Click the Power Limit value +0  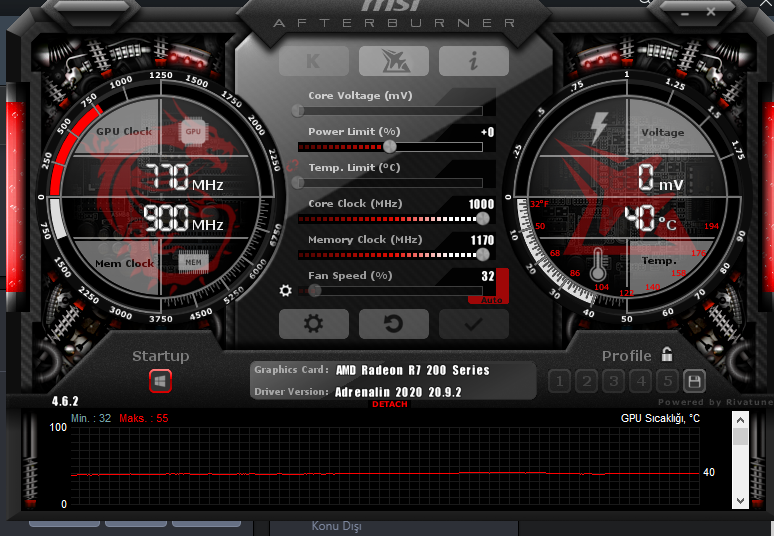487,132
